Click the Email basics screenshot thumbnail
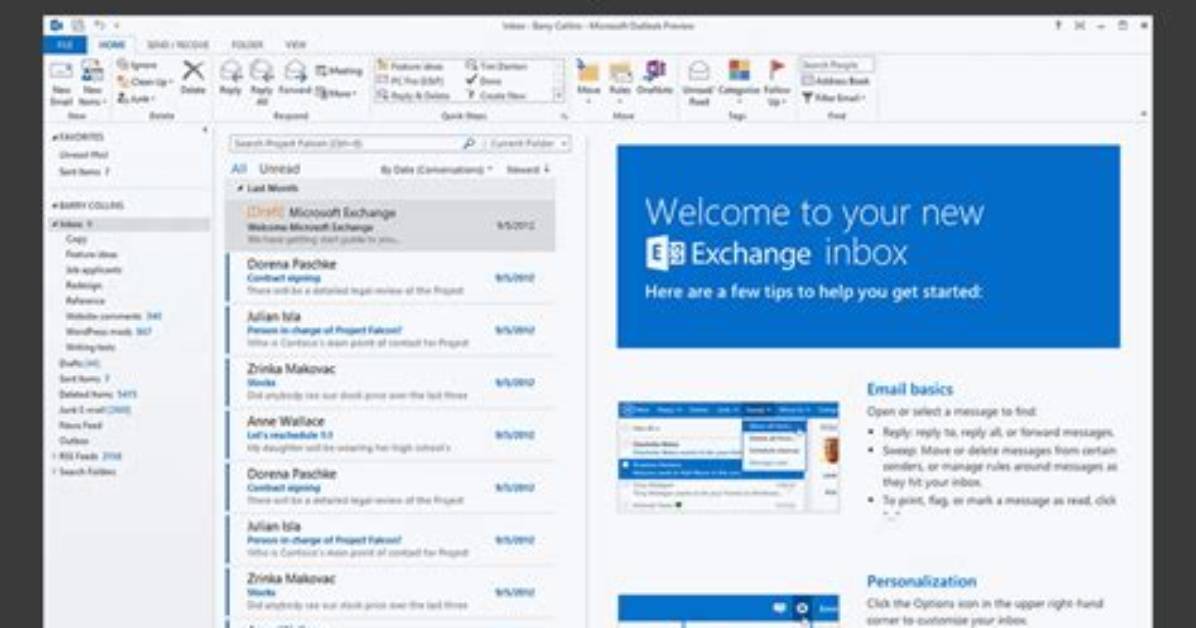This screenshot has height=628, width=1196. 728,457
